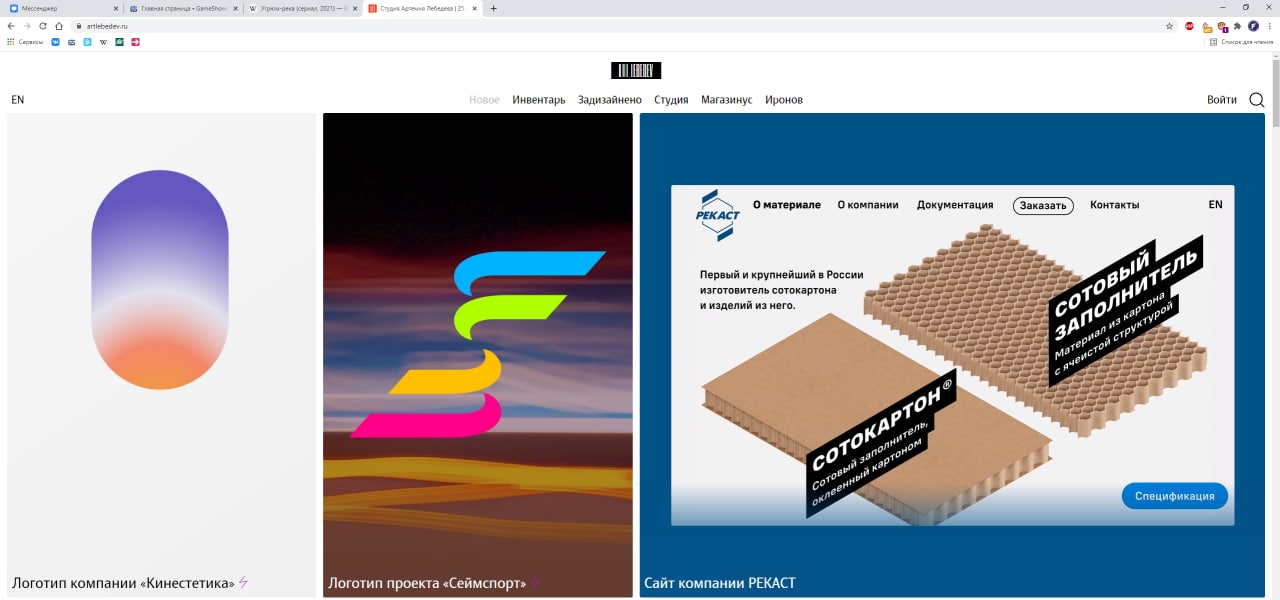Open the Wikipedia W bookmark icon
Screen dimensions: 1280x600
click(x=104, y=42)
